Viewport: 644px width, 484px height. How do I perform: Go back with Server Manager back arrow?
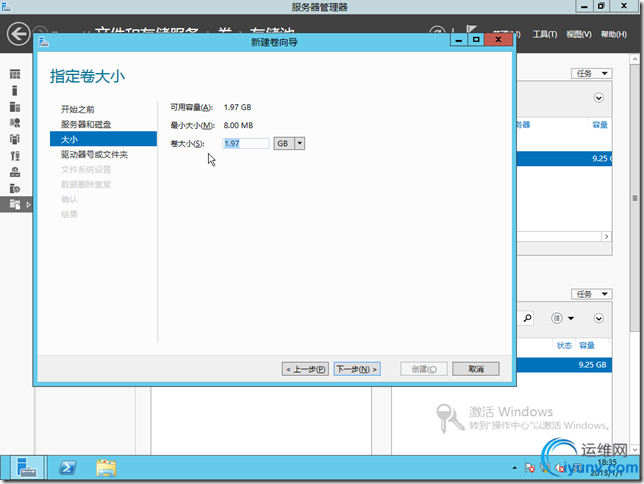click(x=18, y=33)
